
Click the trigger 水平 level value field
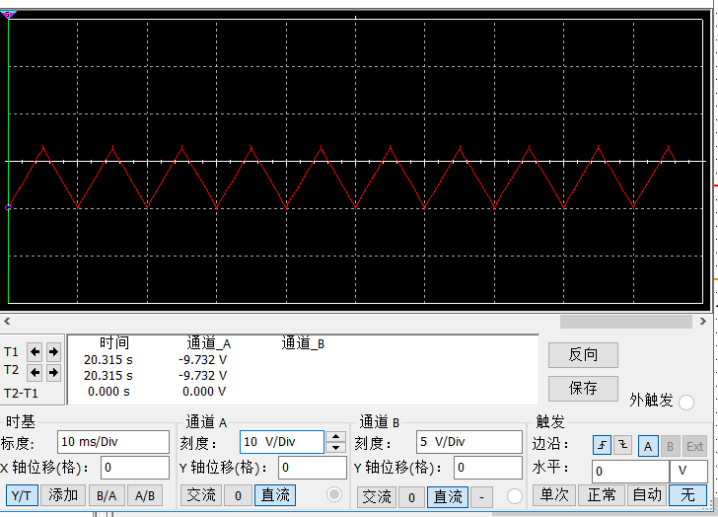(x=631, y=471)
